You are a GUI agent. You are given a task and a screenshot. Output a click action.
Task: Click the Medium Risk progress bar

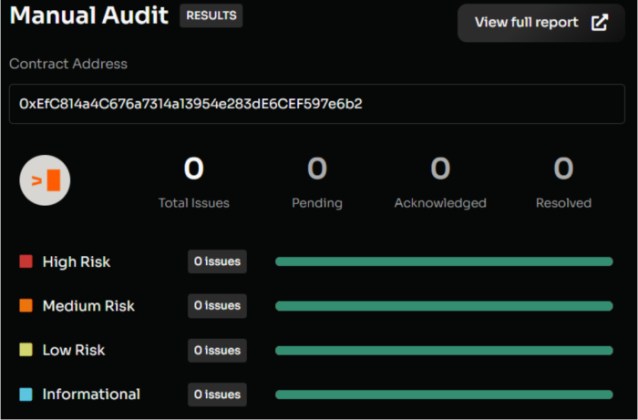coord(443,306)
